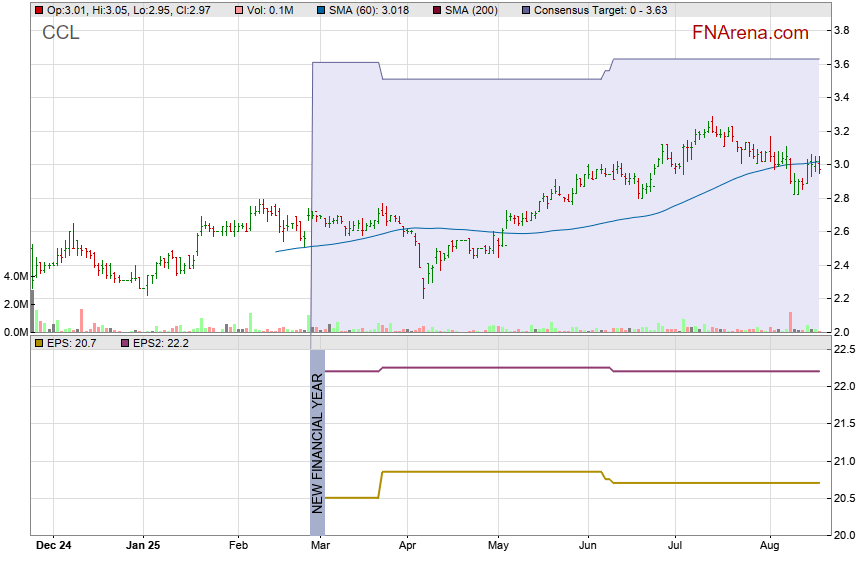Click the purple Consensus Target legend swatch

tap(526, 10)
